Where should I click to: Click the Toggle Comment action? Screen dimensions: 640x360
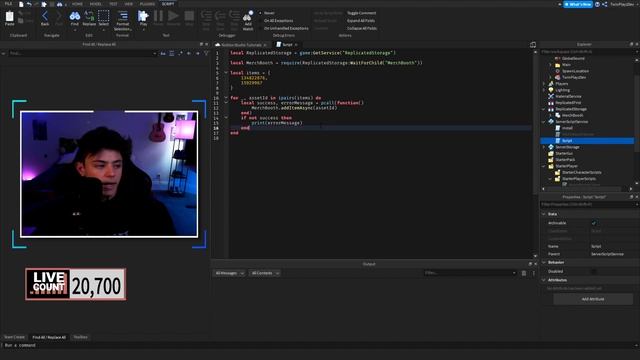point(361,13)
